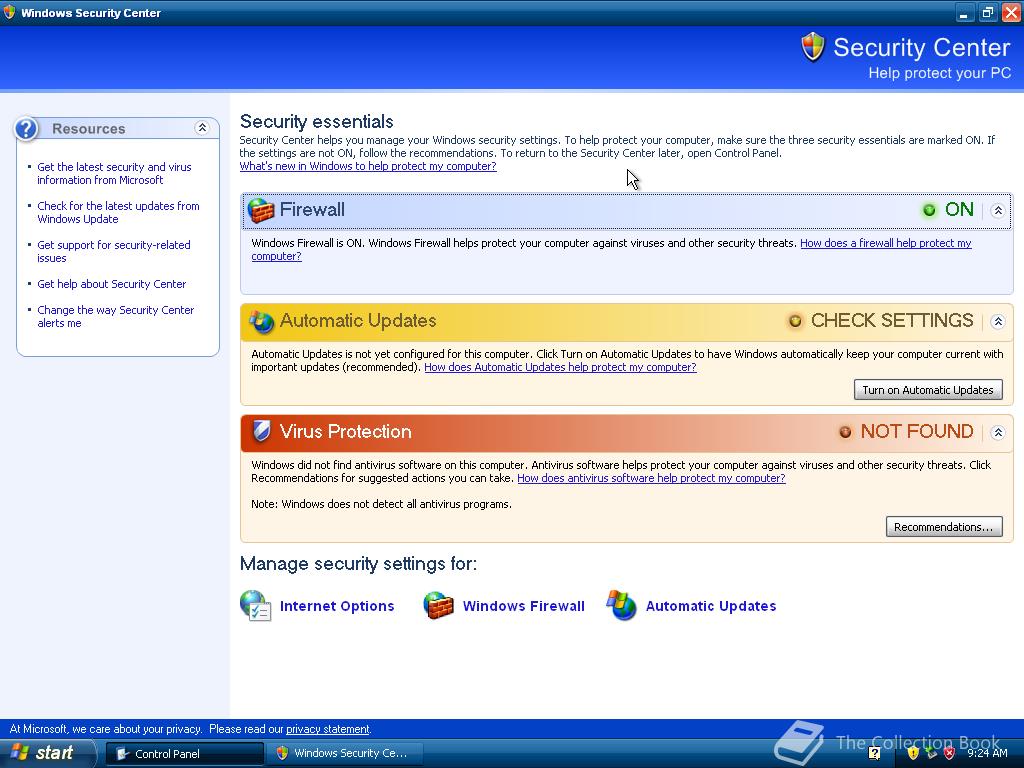Viewport: 1024px width, 768px height.
Task: Open Check for latest updates from Windows Update
Action: click(118, 212)
